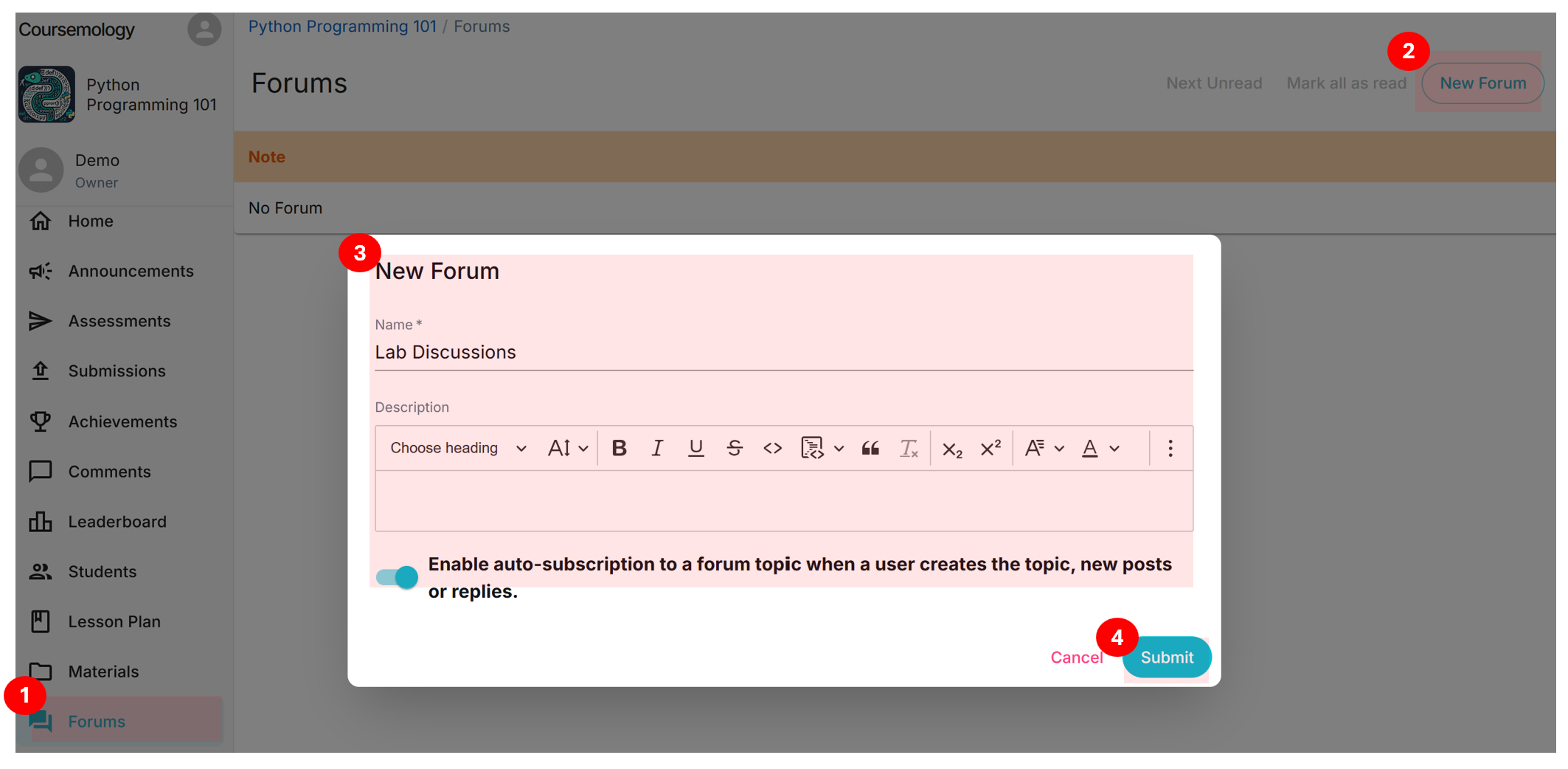Underline text using the toolbar icon
Viewport: 1568px width, 769px height.
coord(695,448)
